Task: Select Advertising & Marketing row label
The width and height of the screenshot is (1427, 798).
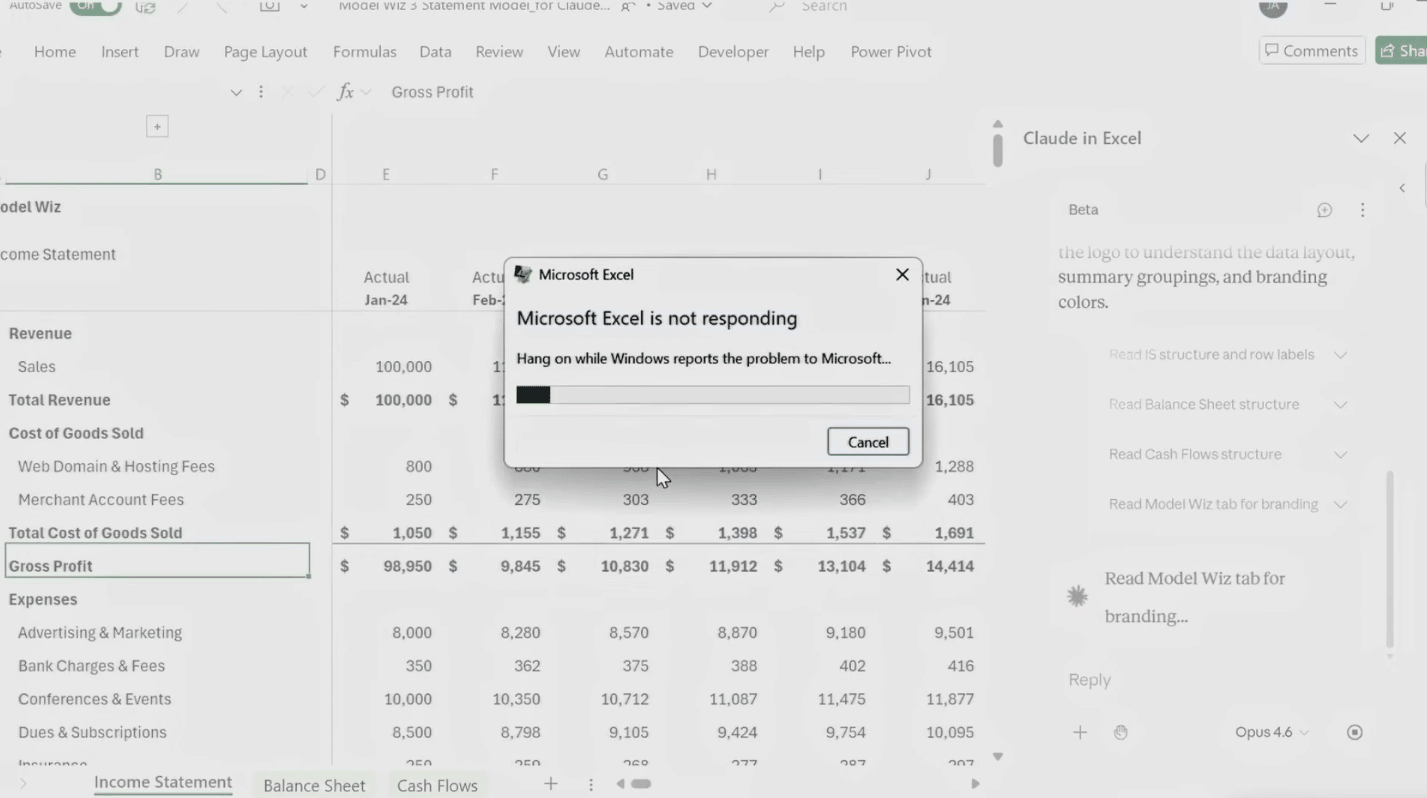Action: point(100,633)
